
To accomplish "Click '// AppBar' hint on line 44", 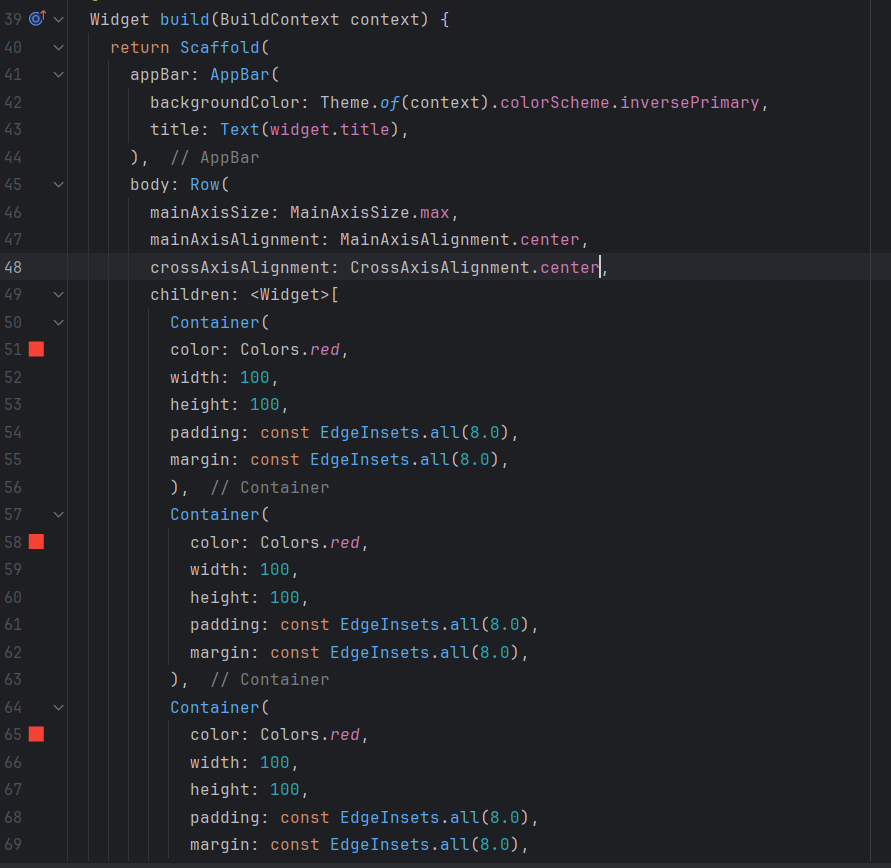I will pyautogui.click(x=215, y=157).
